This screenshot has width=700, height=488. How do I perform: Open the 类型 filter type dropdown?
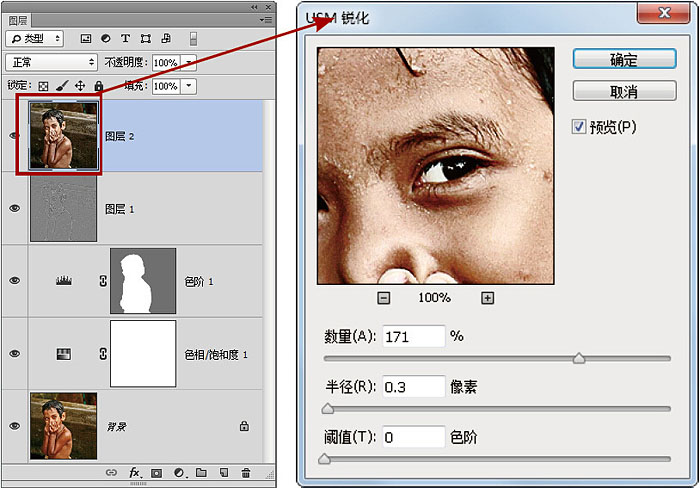point(35,39)
